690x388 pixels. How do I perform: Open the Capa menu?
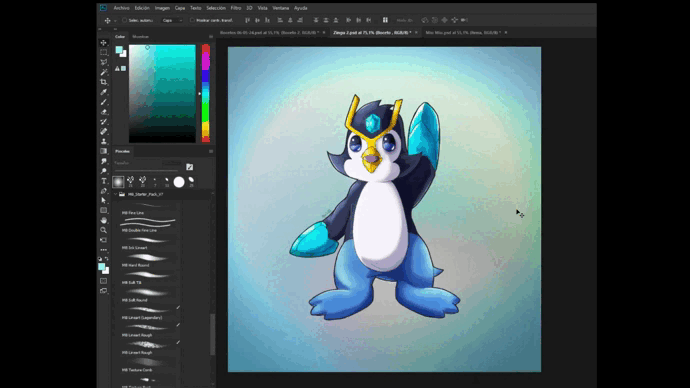180,8
